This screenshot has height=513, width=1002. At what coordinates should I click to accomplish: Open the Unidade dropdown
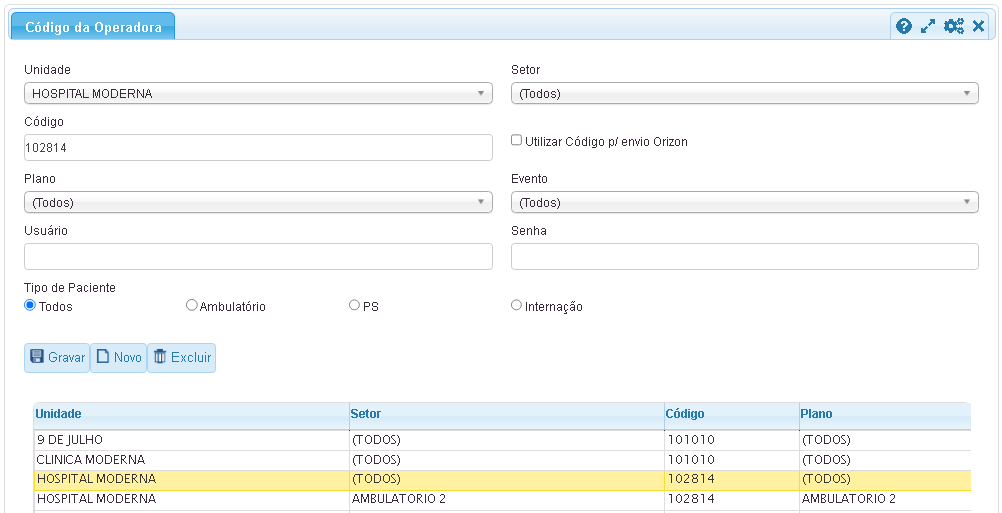258,94
